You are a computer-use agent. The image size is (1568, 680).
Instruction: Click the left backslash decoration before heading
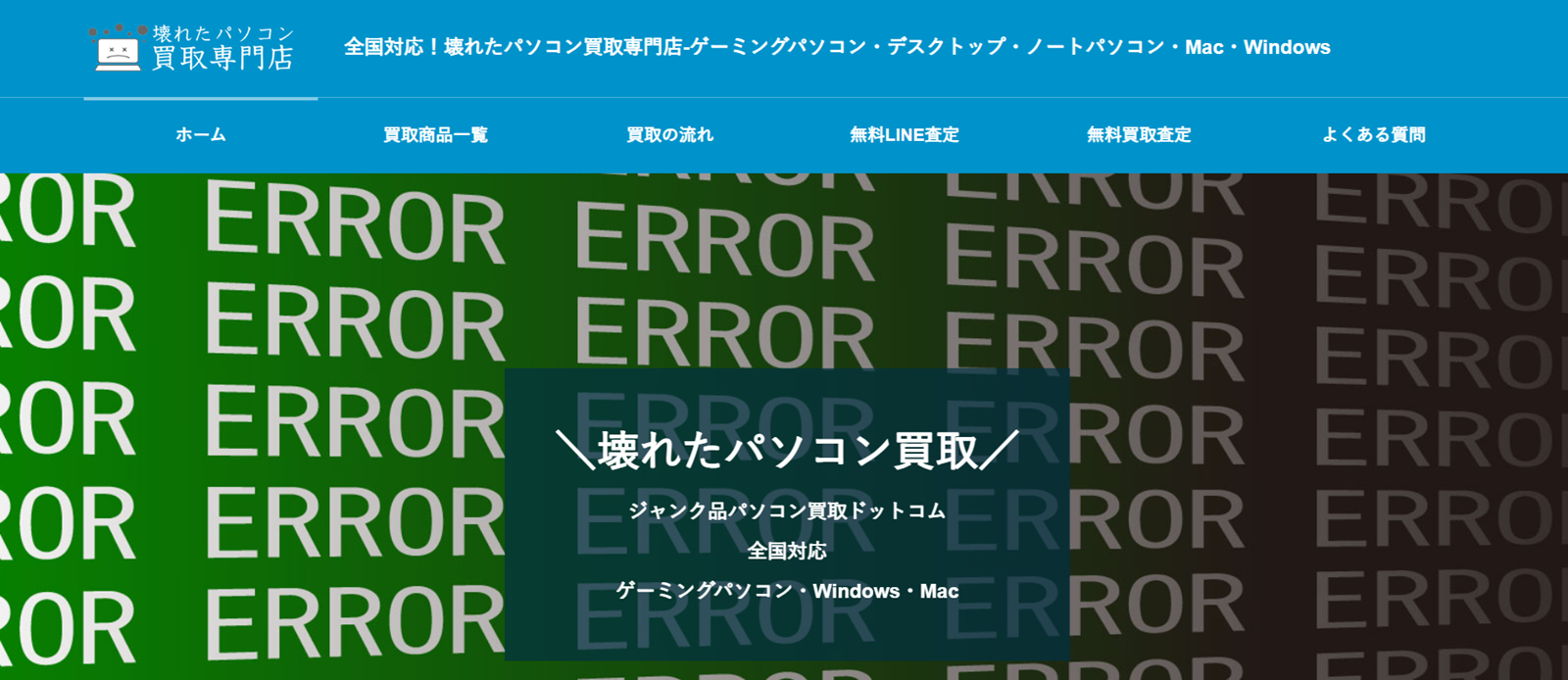pyautogui.click(x=575, y=451)
